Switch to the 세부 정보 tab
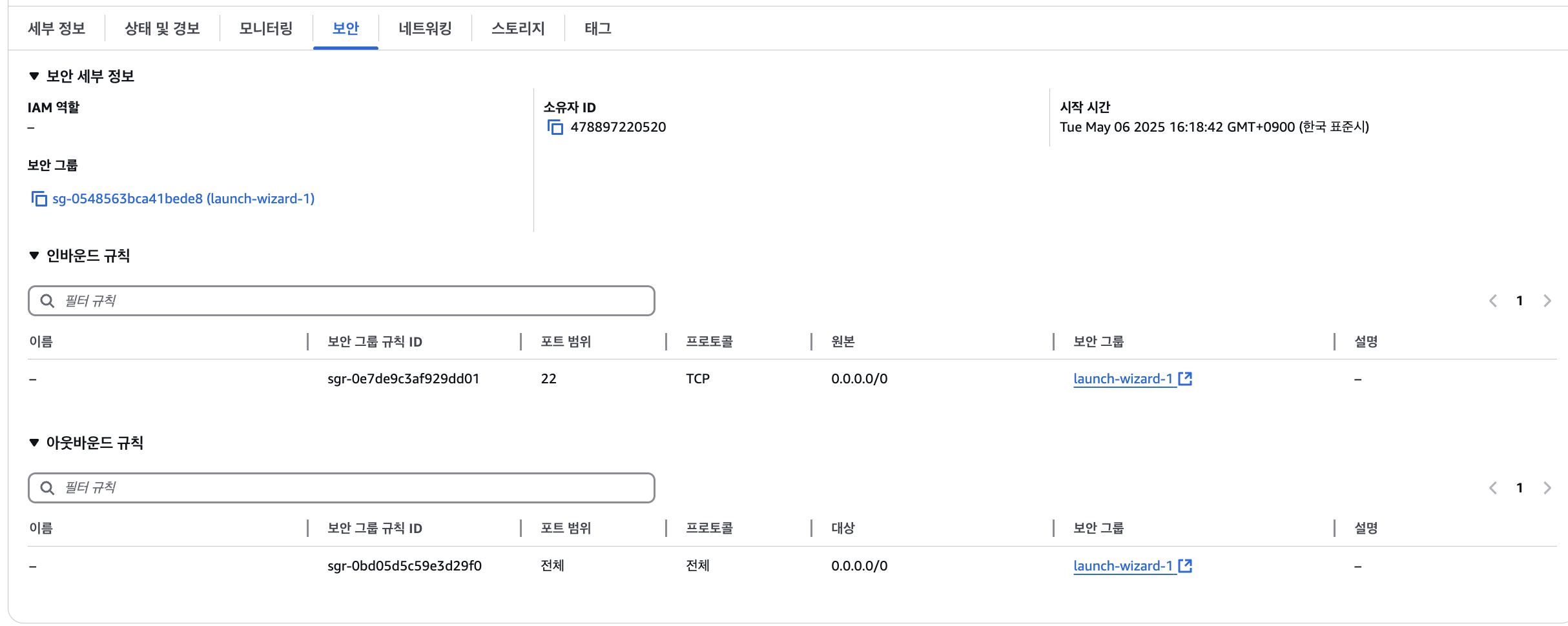Screen dimensions: 1568x626 [x=57, y=28]
